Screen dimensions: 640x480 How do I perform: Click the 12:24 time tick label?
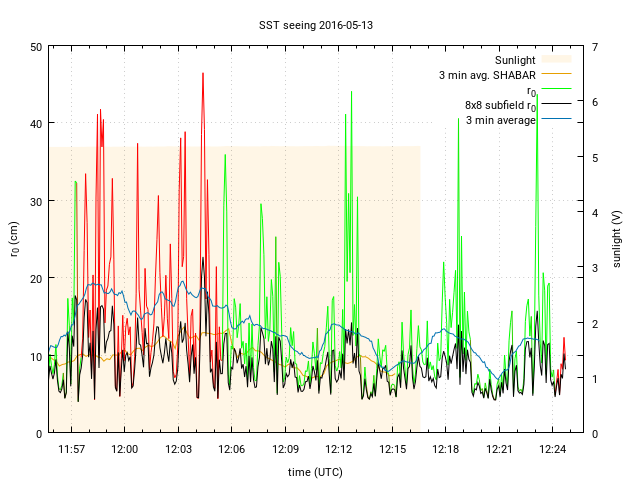tap(553, 449)
